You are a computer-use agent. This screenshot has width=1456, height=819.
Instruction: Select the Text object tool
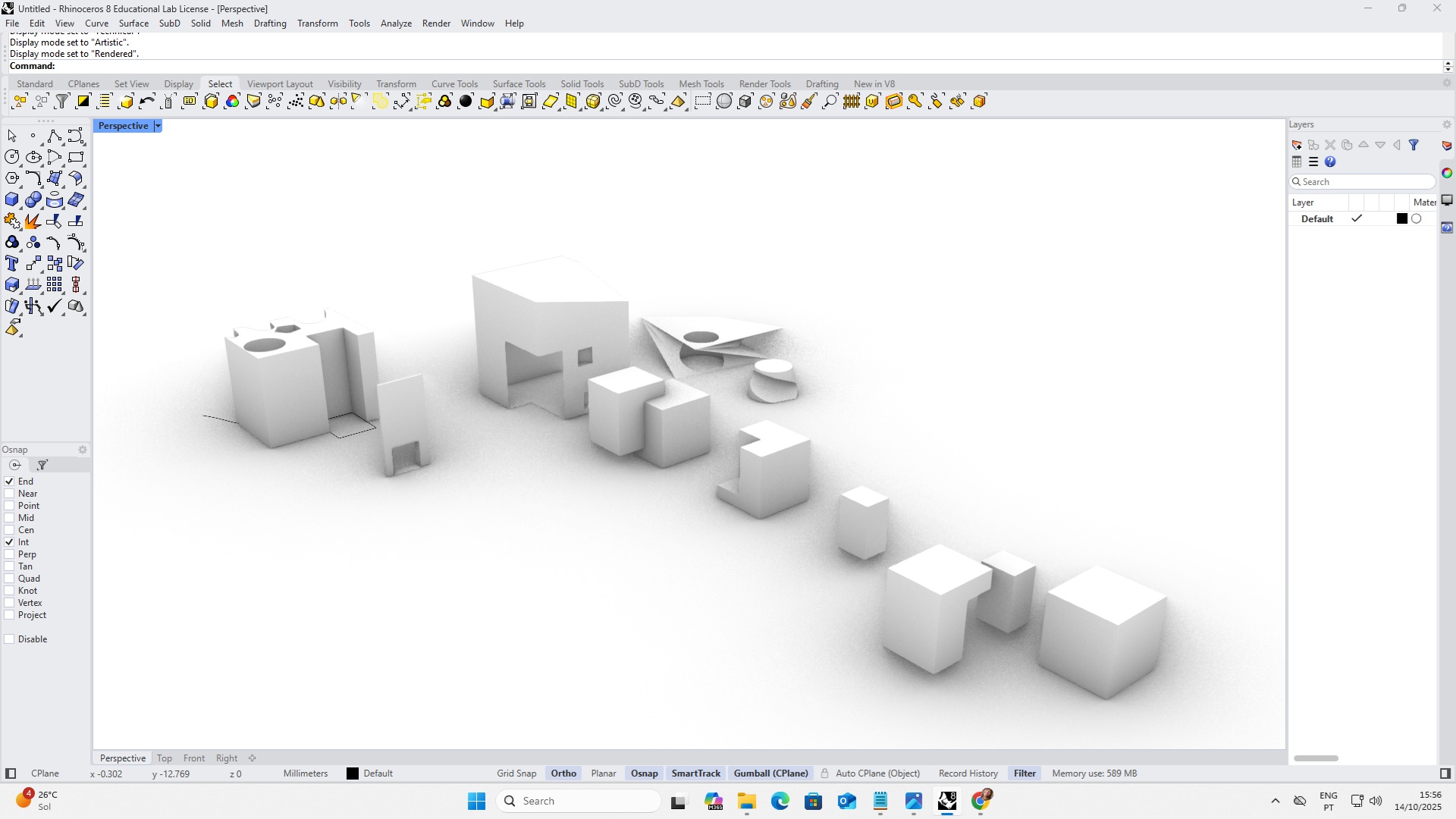12,264
